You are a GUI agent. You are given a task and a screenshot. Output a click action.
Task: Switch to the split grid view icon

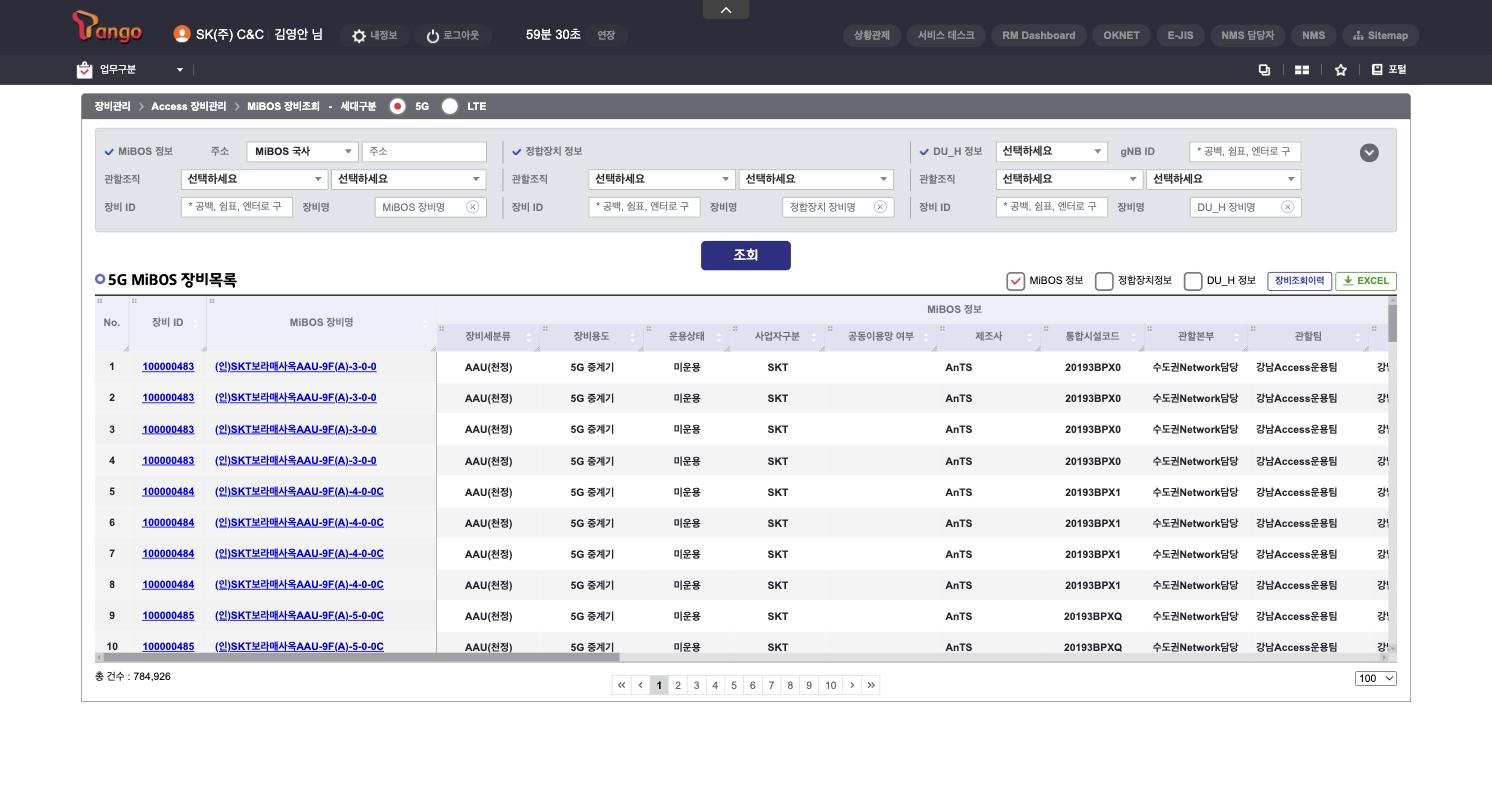click(x=1302, y=70)
